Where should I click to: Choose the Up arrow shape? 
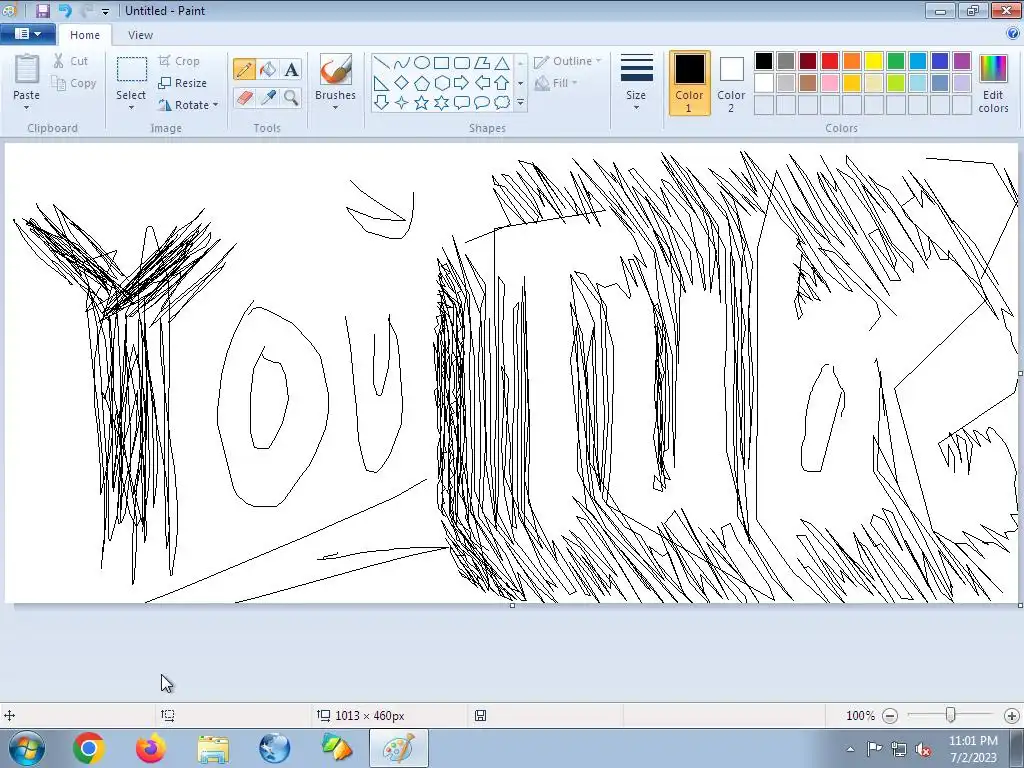(502, 83)
